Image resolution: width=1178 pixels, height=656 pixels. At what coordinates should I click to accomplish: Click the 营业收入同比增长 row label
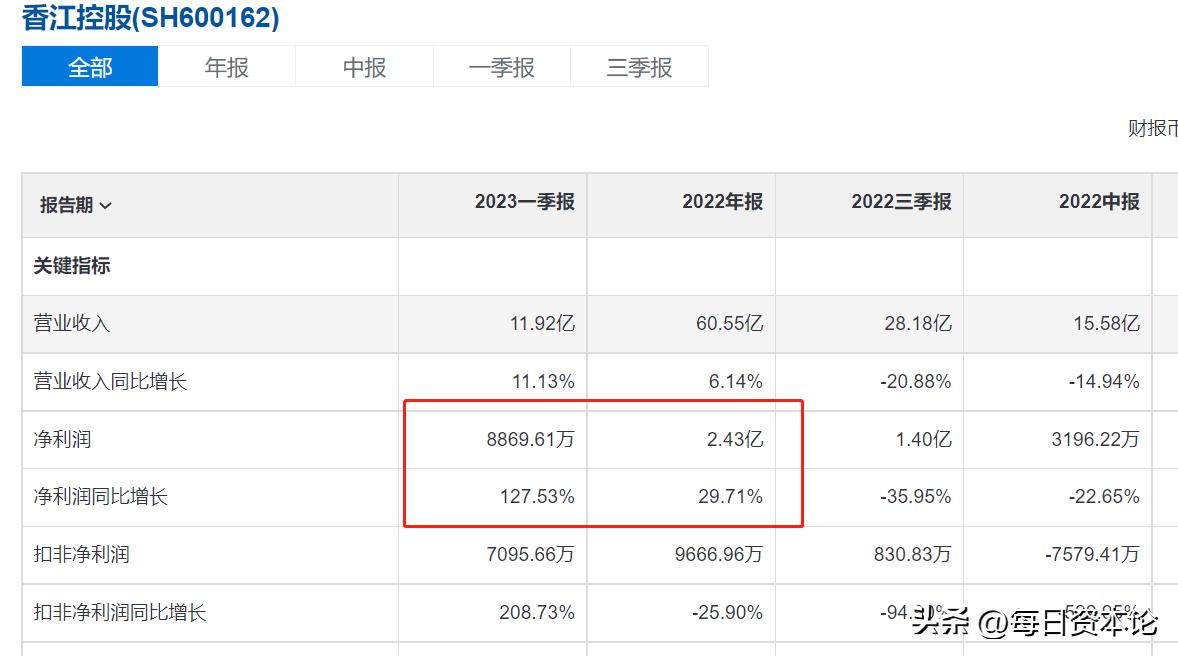click(110, 381)
